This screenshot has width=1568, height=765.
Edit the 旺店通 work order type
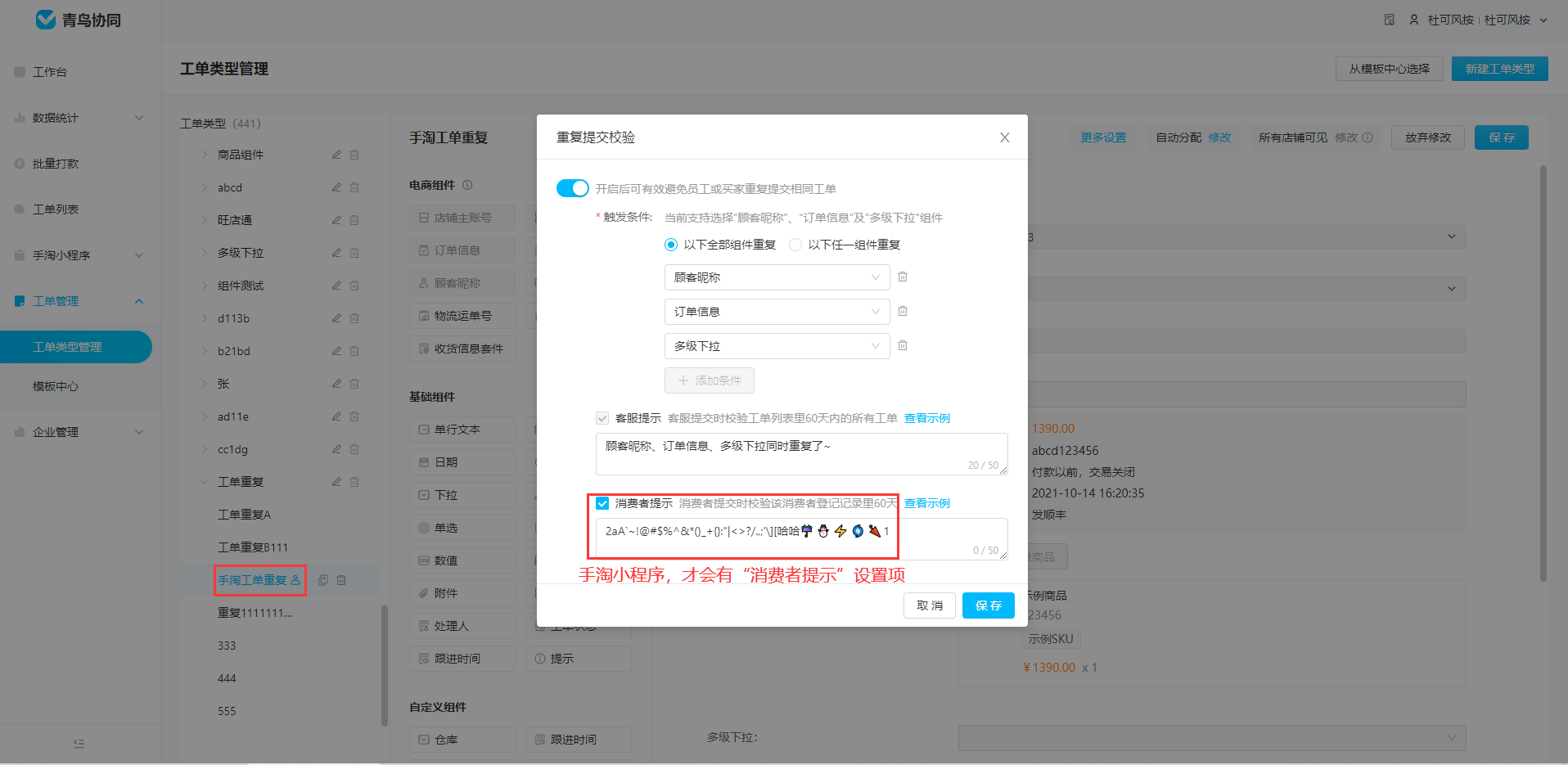click(336, 220)
